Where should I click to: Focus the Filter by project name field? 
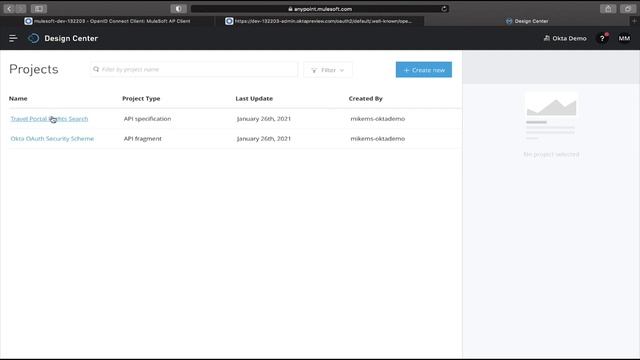tap(194, 69)
